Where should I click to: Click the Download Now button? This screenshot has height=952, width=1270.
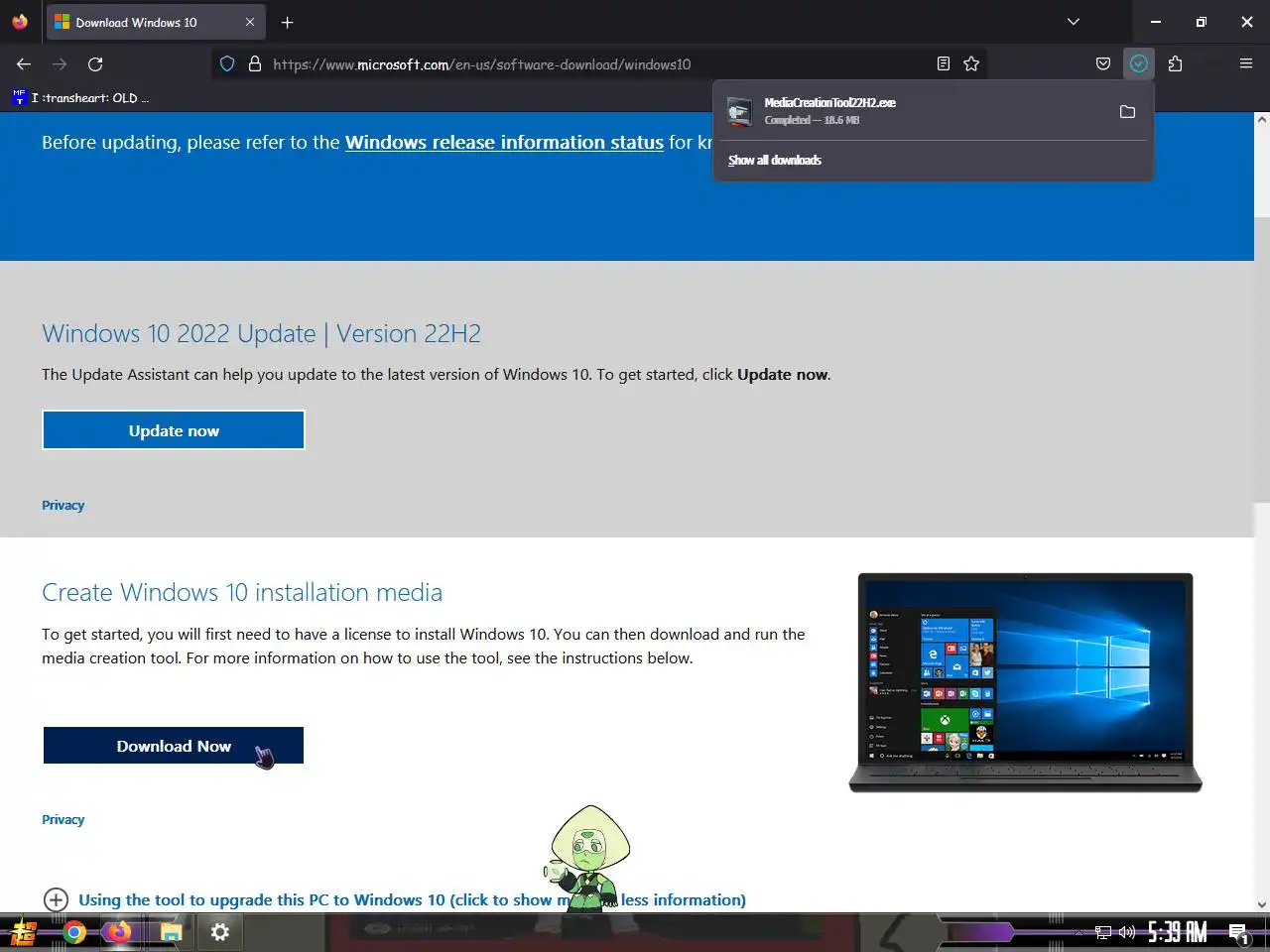point(174,746)
